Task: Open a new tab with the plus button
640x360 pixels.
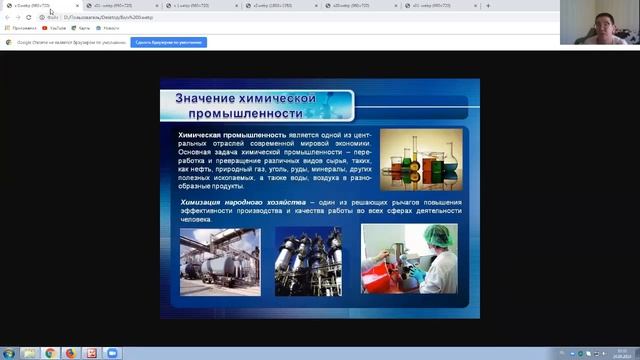Action: tap(488, 6)
